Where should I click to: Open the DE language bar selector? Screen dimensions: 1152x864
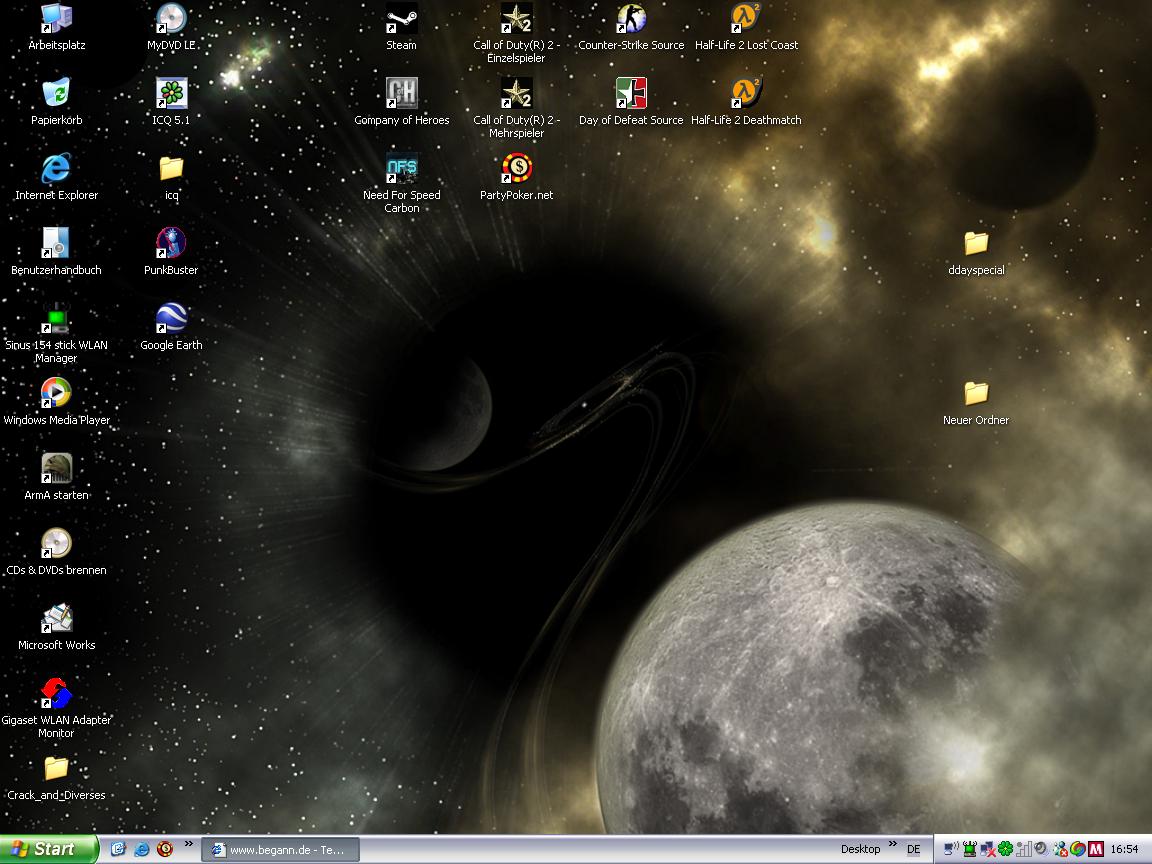click(914, 849)
